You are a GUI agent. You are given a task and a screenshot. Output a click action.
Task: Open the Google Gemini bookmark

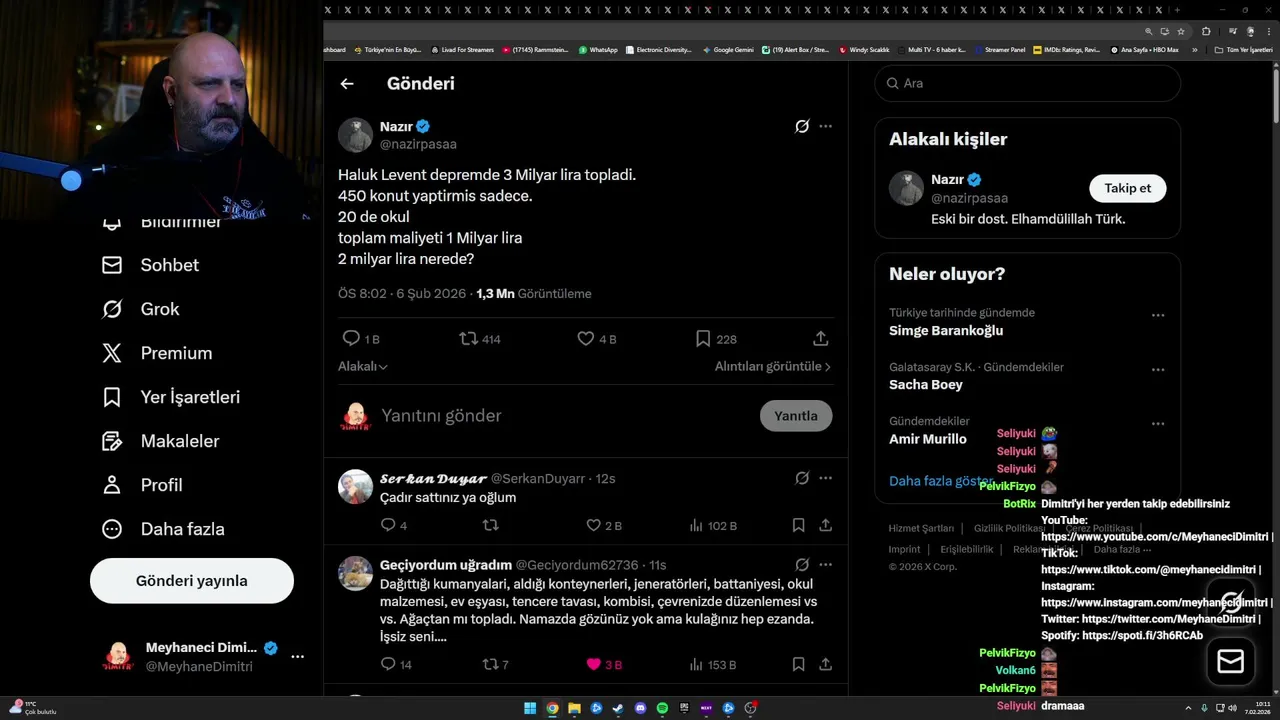(x=728, y=50)
